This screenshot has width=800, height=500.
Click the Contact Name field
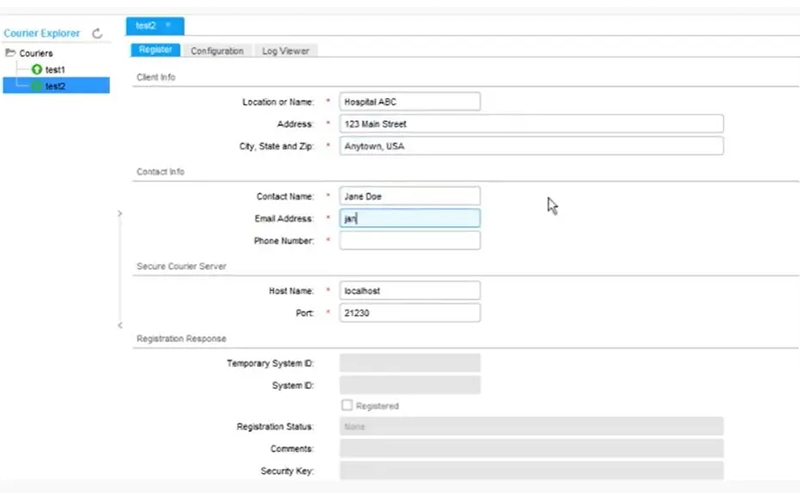[x=410, y=196]
